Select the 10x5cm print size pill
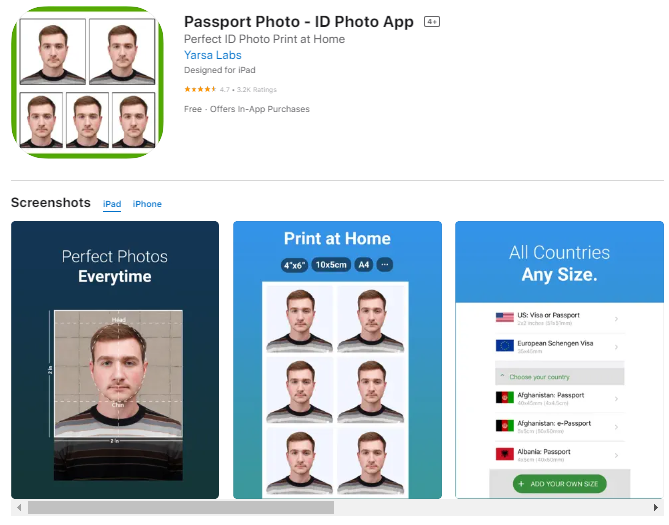 [x=331, y=265]
